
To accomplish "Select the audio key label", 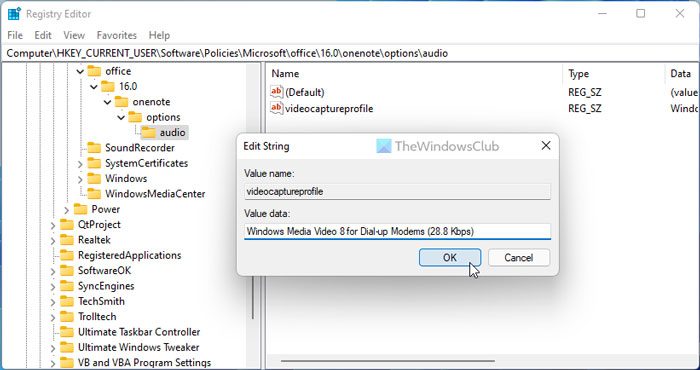I will [x=172, y=133].
